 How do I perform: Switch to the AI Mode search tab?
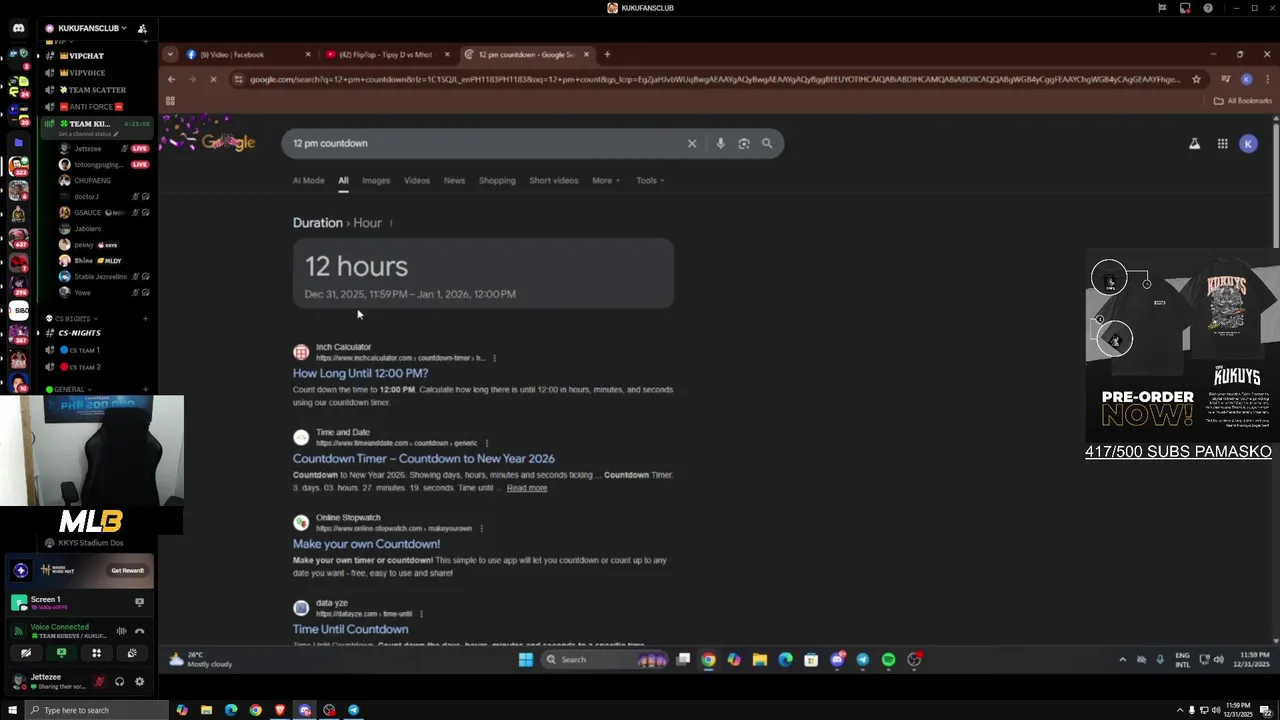point(308,181)
